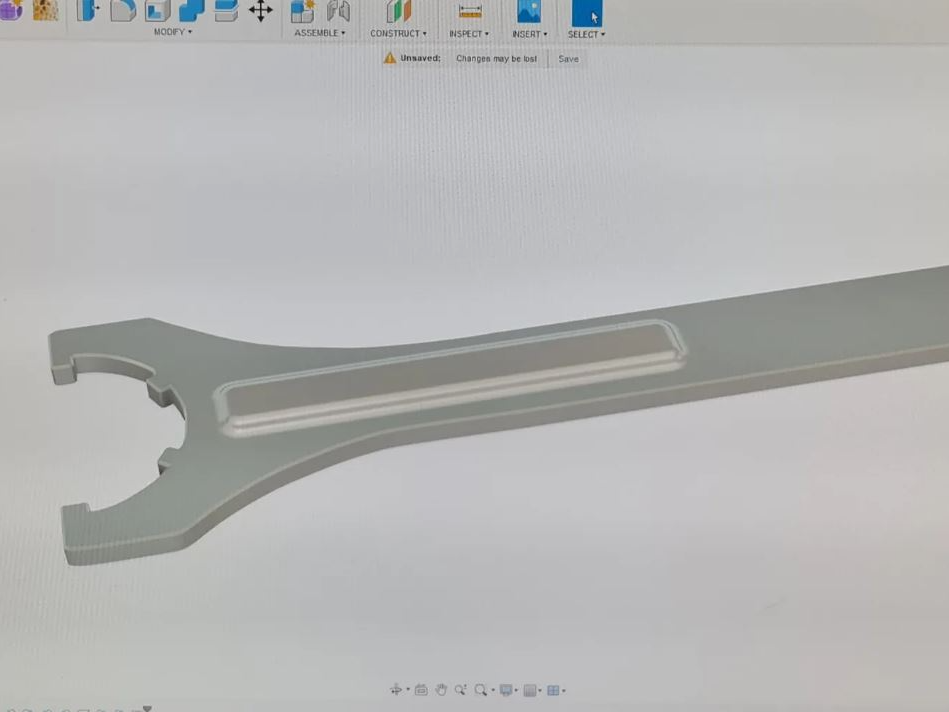Expand the Orbit type dropdown arrow
The height and width of the screenshot is (712, 949).
[408, 690]
